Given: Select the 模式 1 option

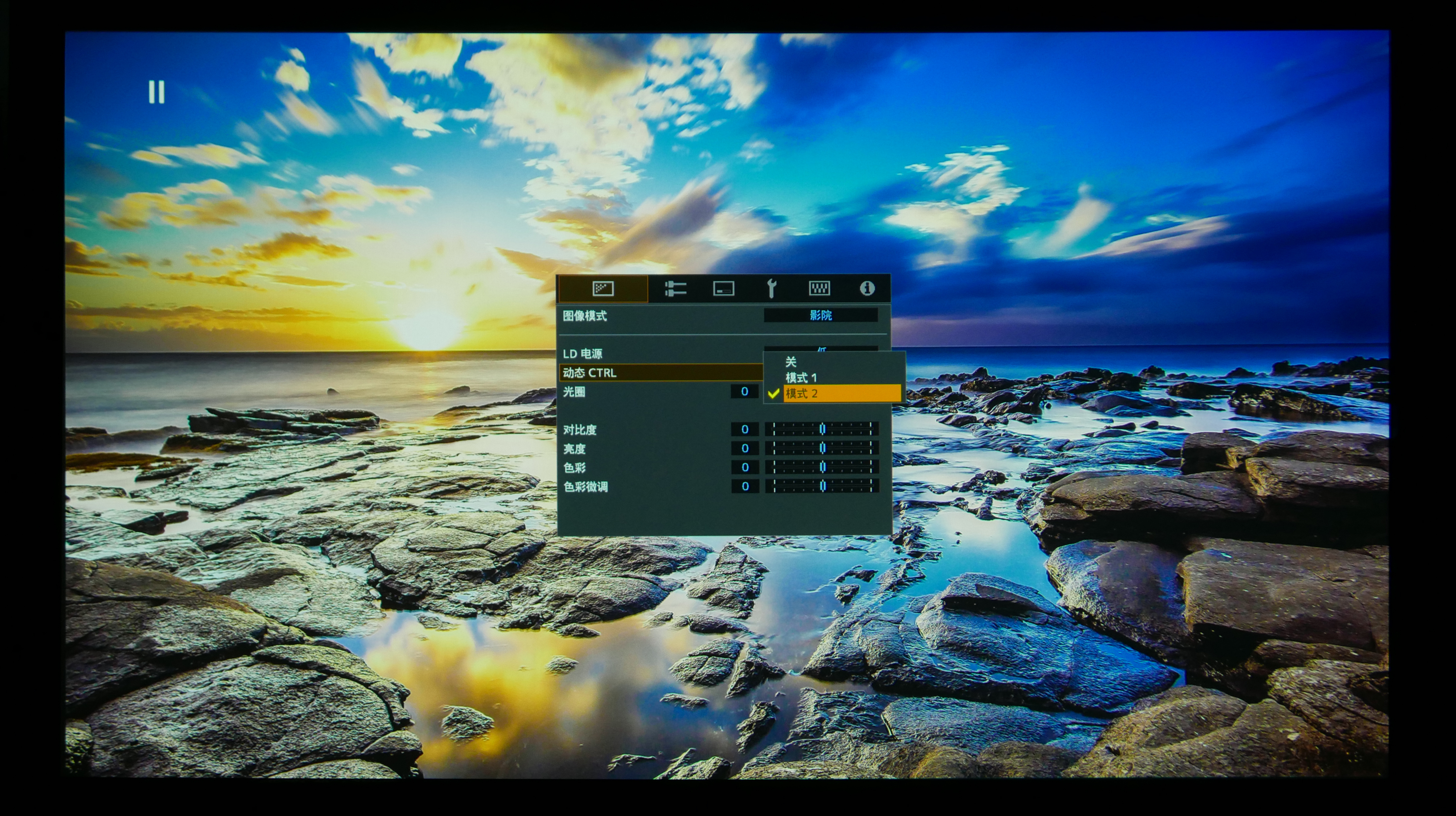Looking at the screenshot, I should tap(801, 377).
